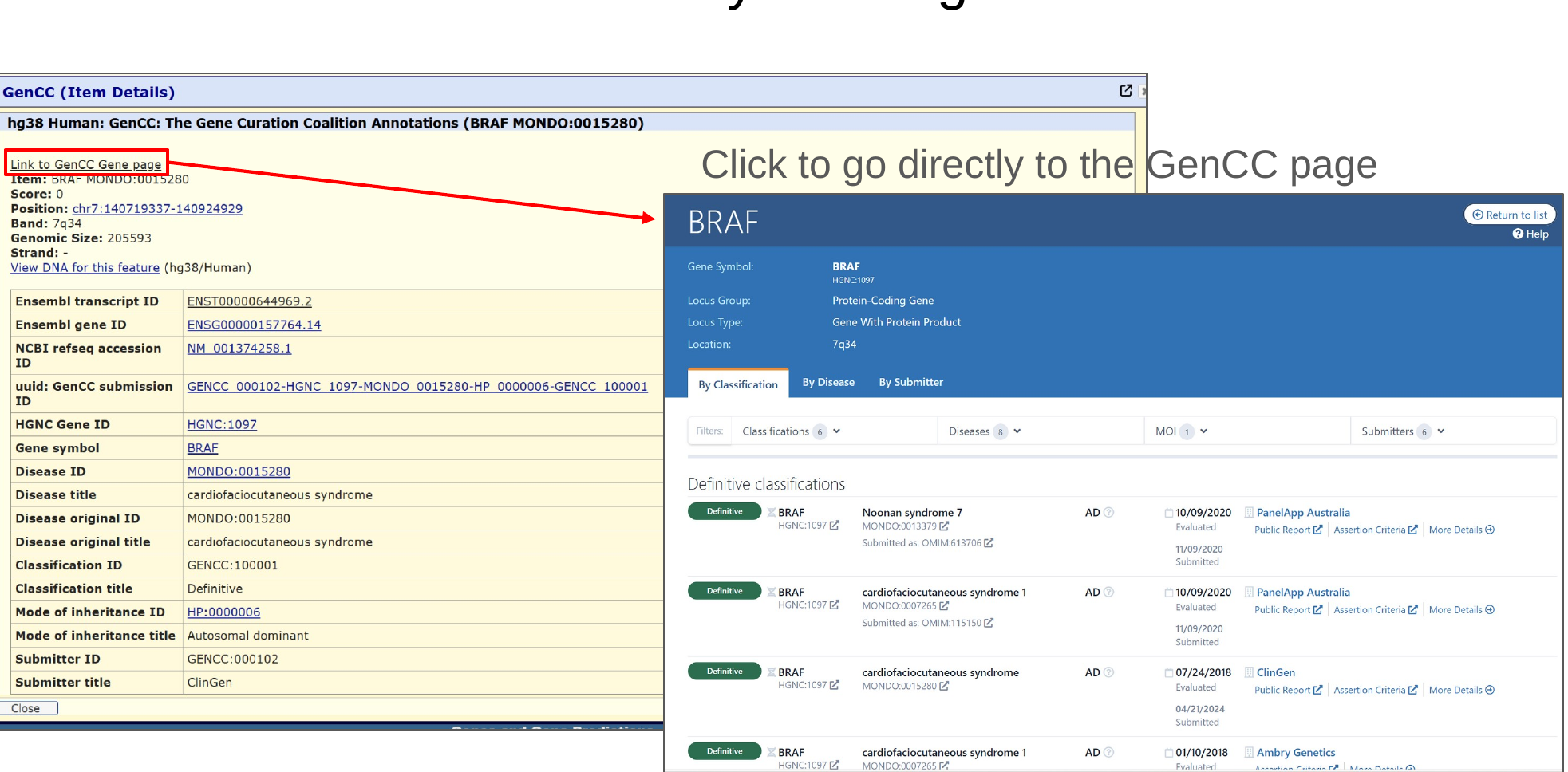Open GenCC item details in new window icon

(1125, 91)
